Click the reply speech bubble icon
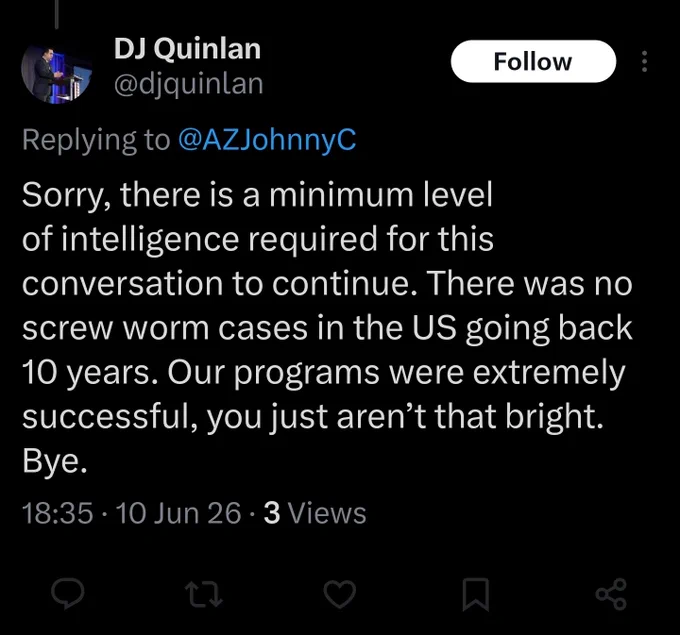Image resolution: width=680 pixels, height=635 pixels. click(x=68, y=594)
